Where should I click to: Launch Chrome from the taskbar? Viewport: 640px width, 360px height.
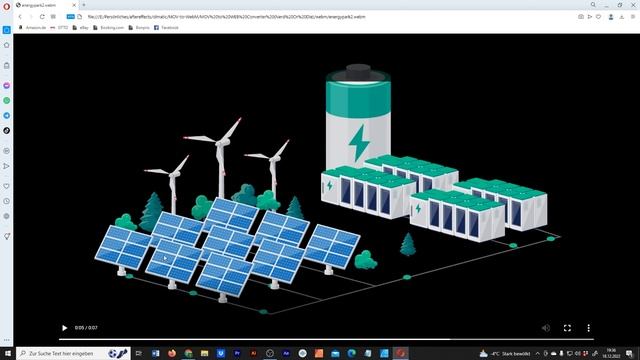(x=188, y=353)
